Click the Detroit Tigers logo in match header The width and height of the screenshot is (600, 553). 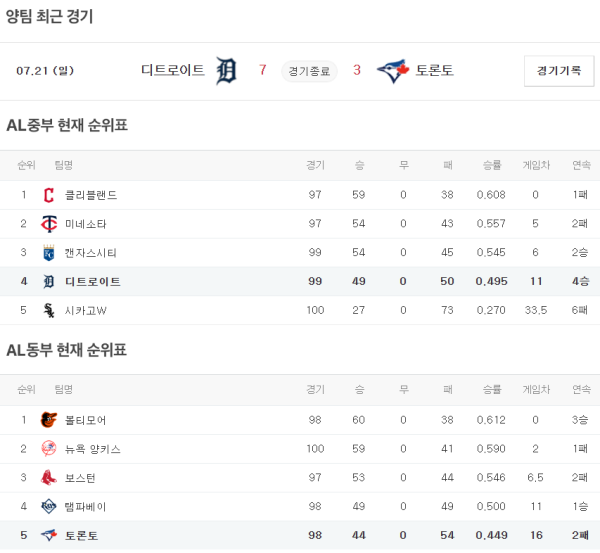226,70
